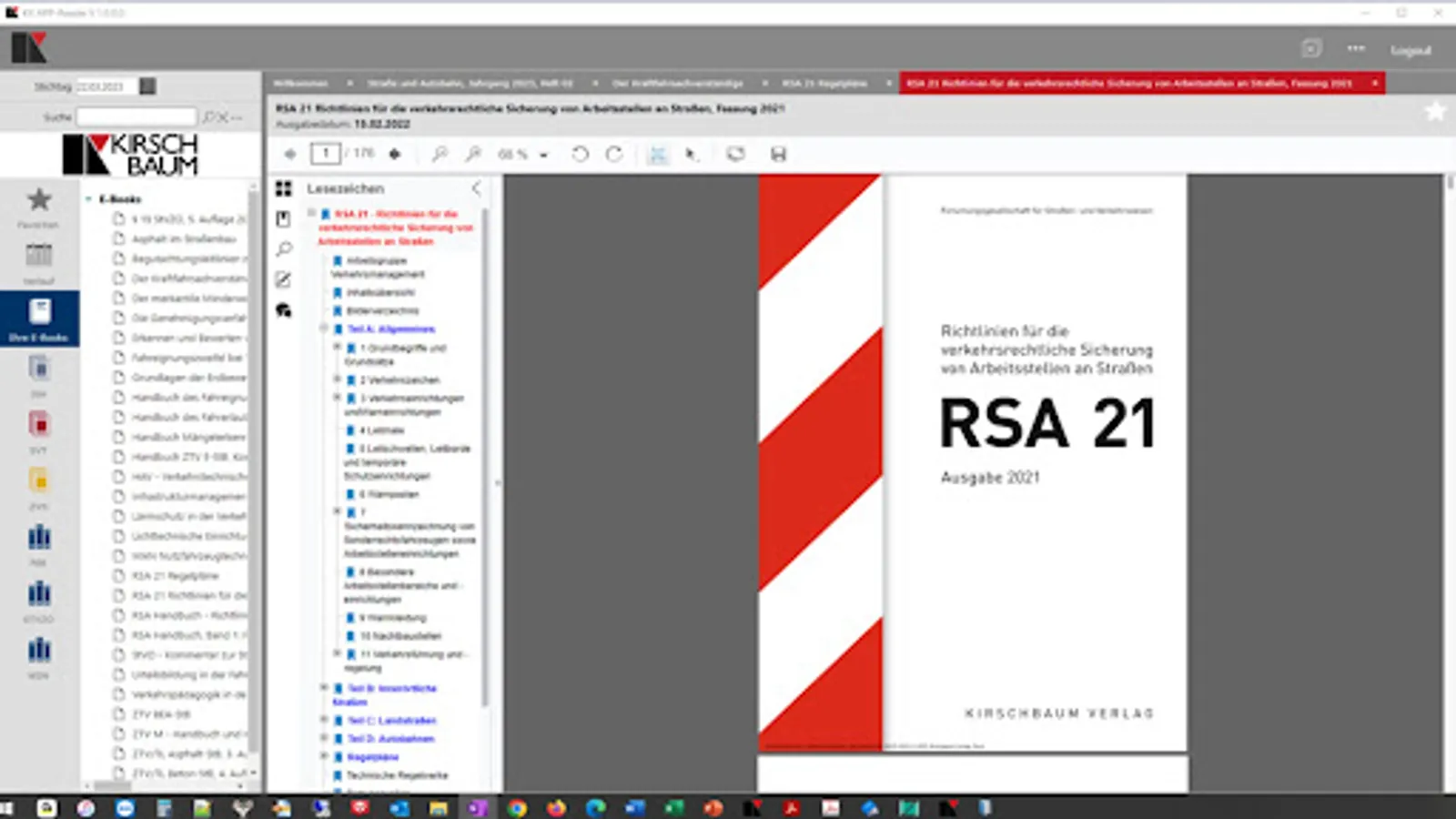The image size is (1456, 819).
Task: Click the header icon left of dots
Action: click(x=1311, y=48)
